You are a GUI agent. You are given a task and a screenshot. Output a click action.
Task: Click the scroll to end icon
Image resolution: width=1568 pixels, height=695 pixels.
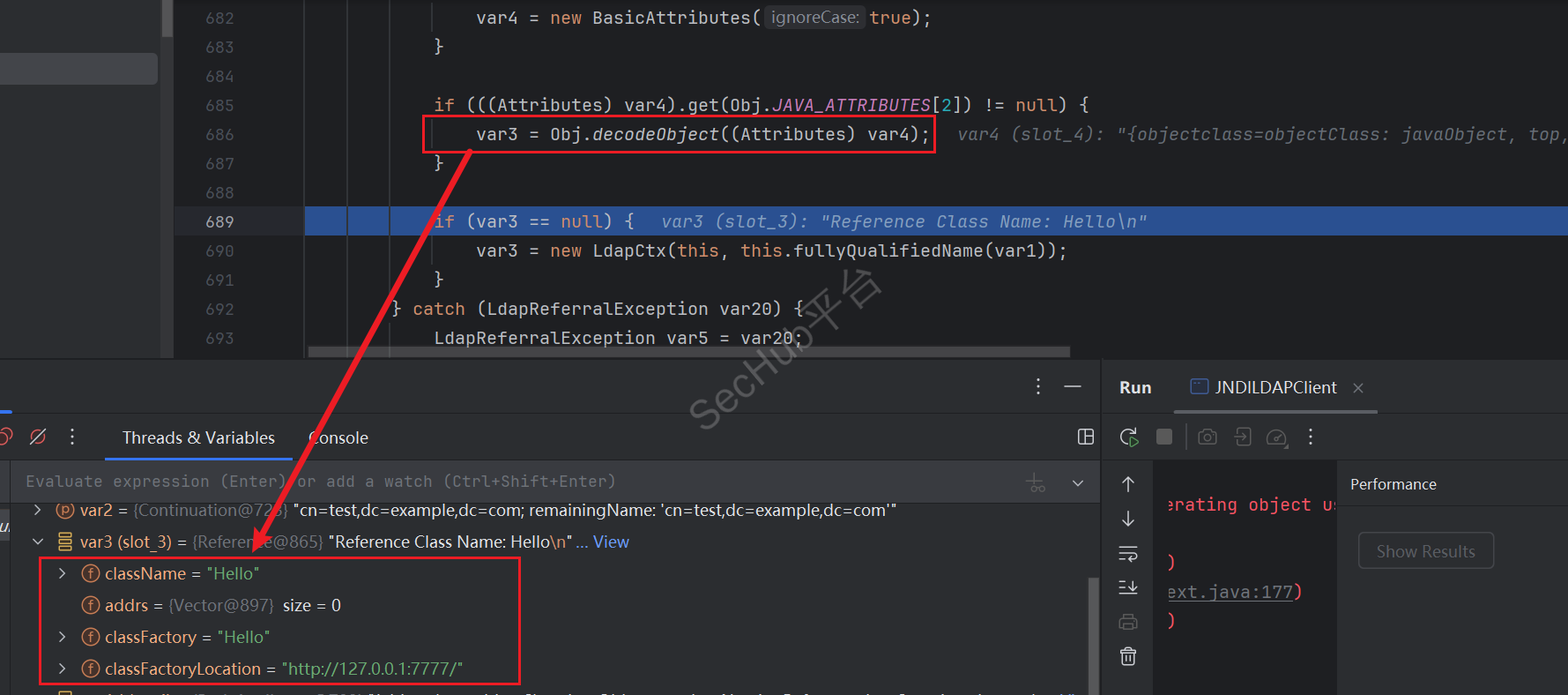(1128, 587)
